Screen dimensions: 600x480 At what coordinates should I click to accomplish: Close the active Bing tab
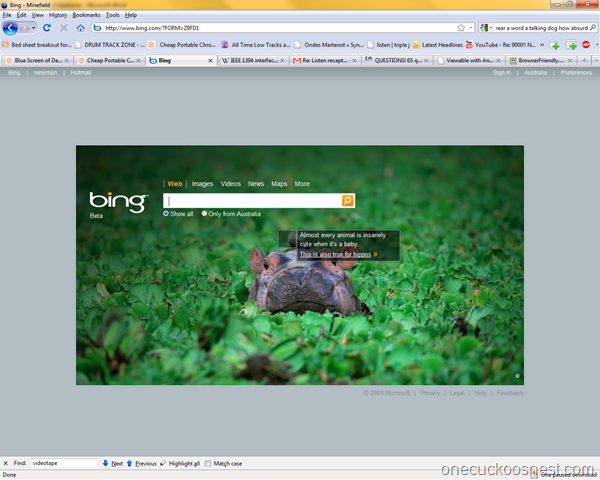coord(210,60)
